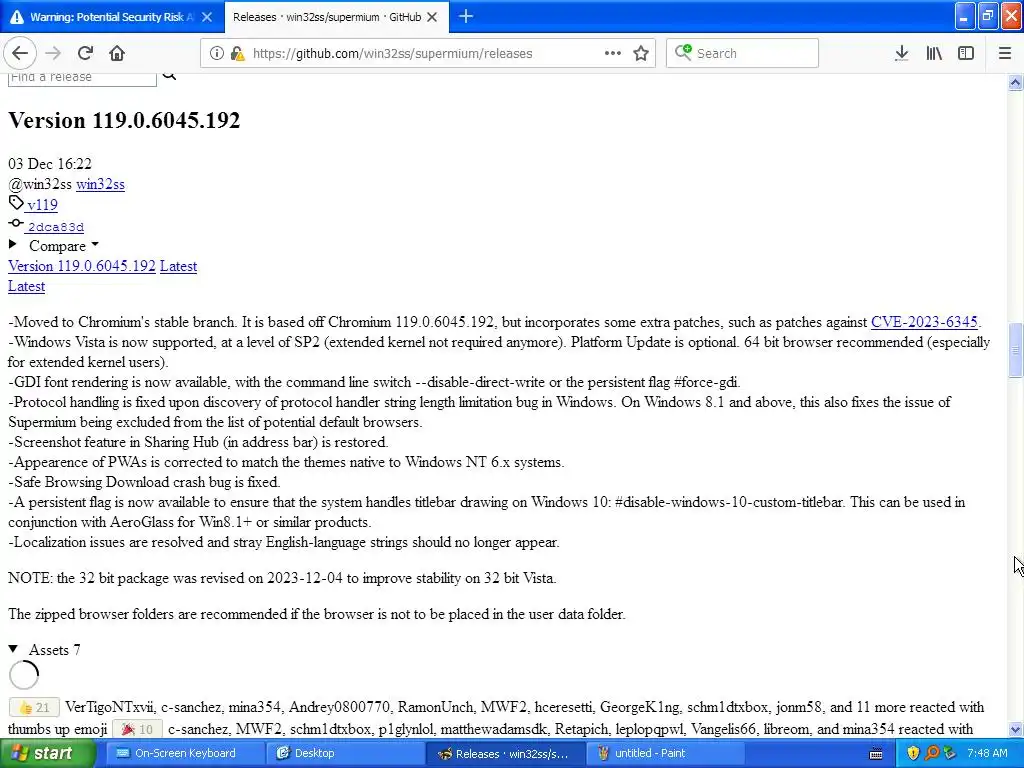Open the win32ss profile link
This screenshot has width=1024, height=768.
coord(100,184)
